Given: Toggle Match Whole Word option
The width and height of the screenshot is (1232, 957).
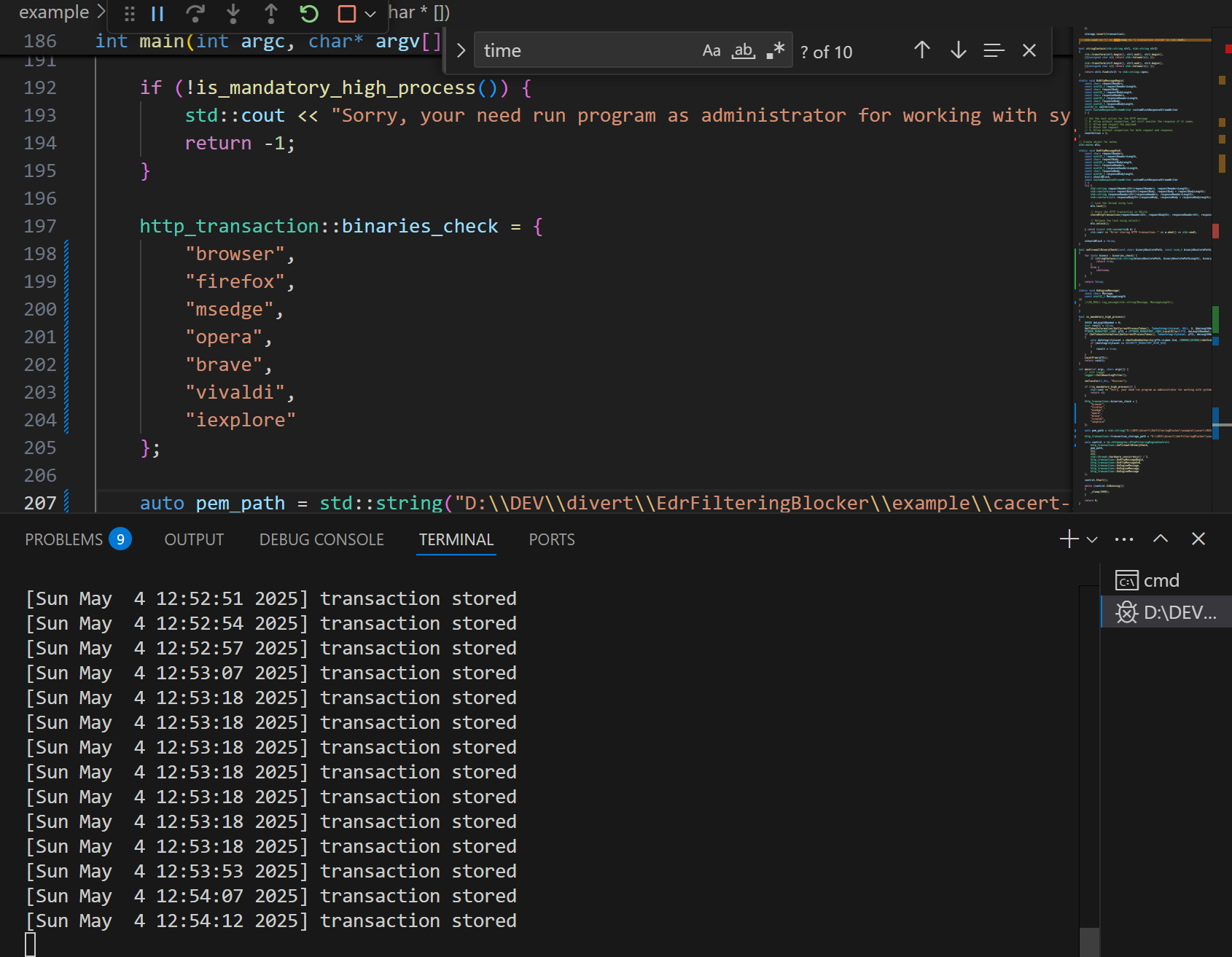Looking at the screenshot, I should coord(744,51).
